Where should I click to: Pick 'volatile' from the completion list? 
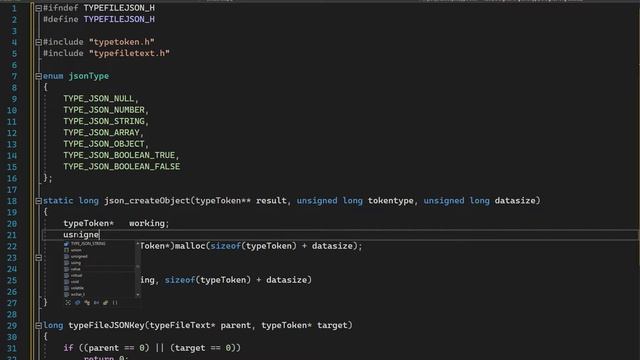(77, 288)
